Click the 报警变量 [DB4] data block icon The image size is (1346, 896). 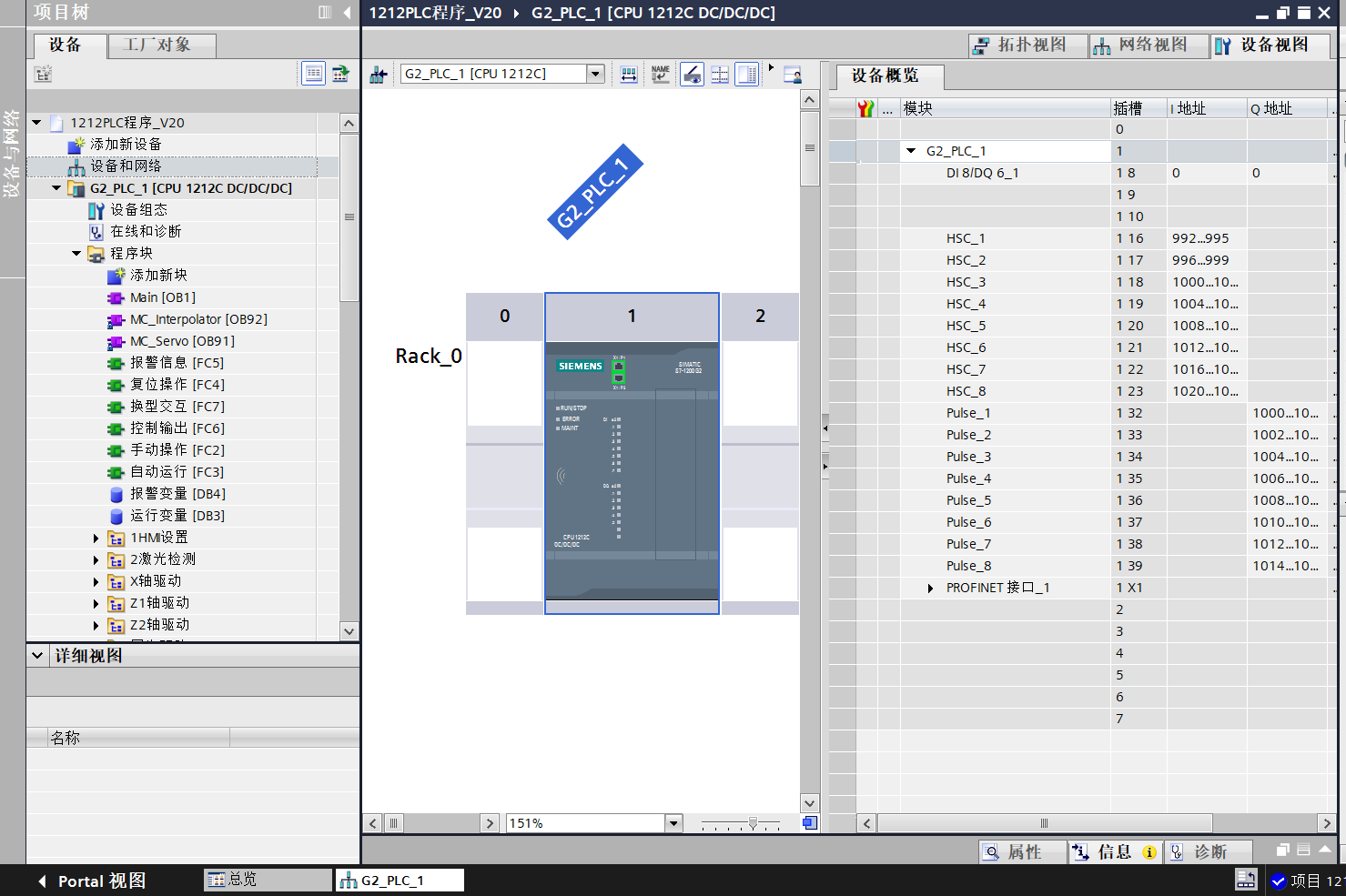[x=116, y=494]
